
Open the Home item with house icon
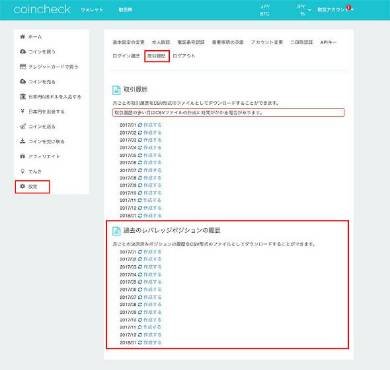pos(31,37)
